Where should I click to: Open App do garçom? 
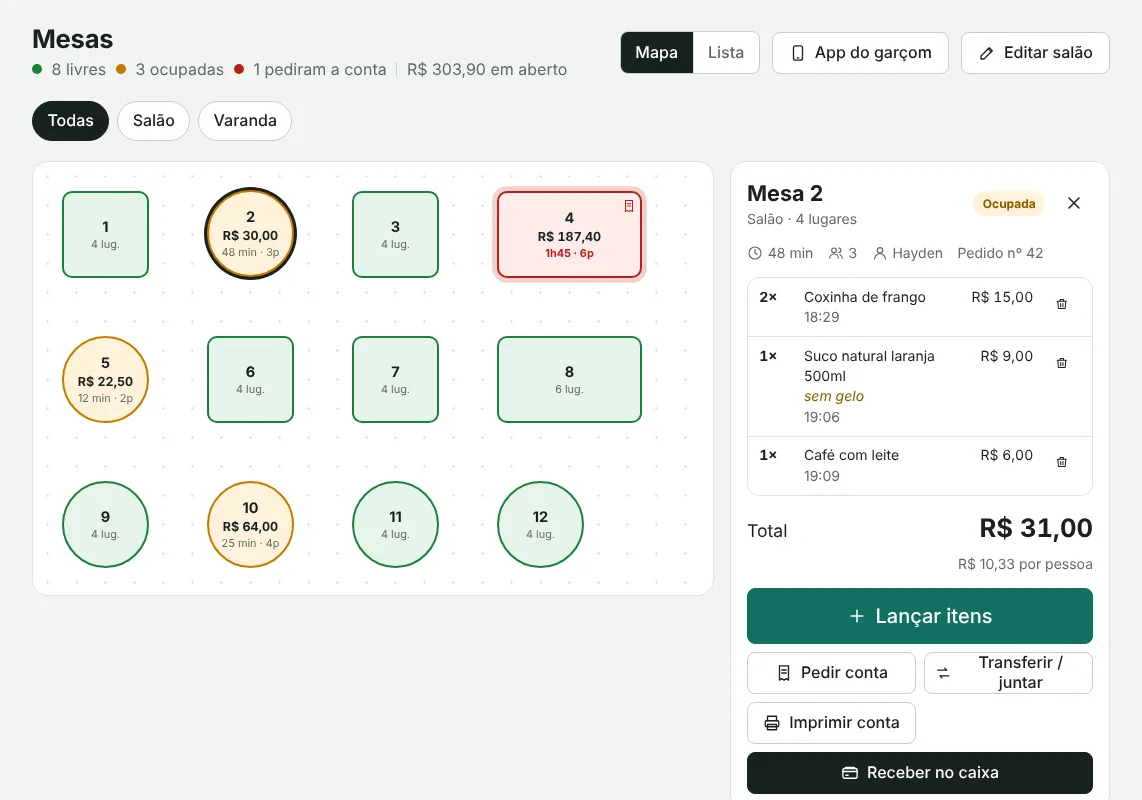[x=860, y=52]
